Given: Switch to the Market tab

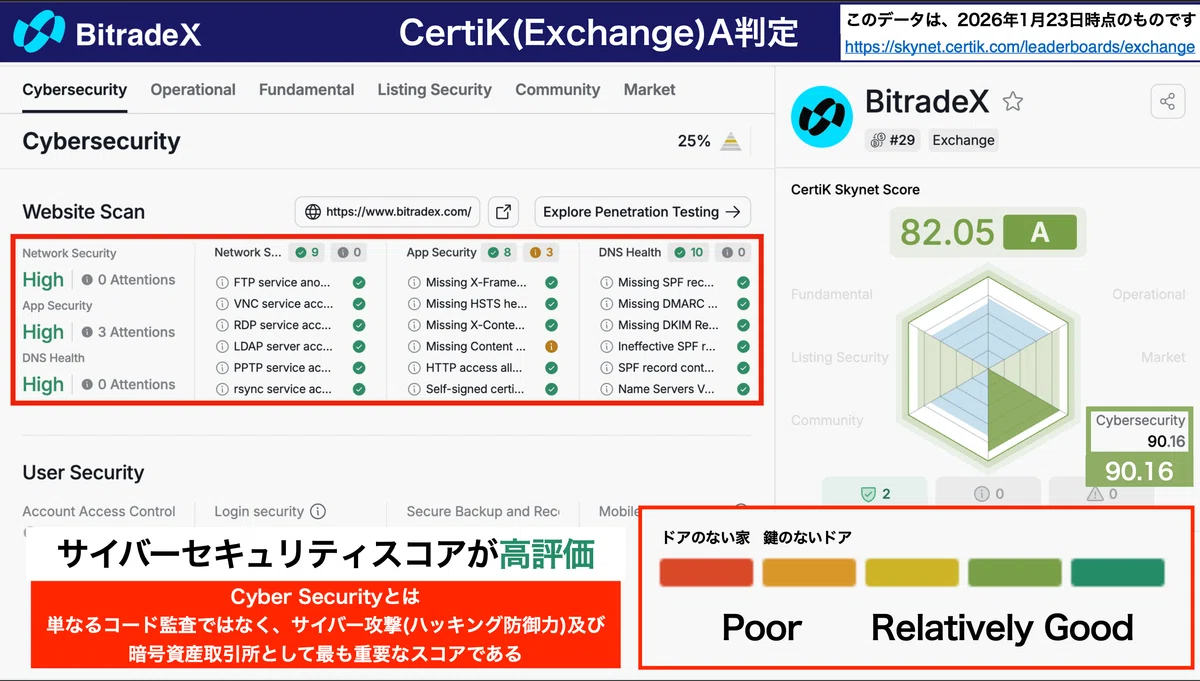Looking at the screenshot, I should (x=649, y=89).
